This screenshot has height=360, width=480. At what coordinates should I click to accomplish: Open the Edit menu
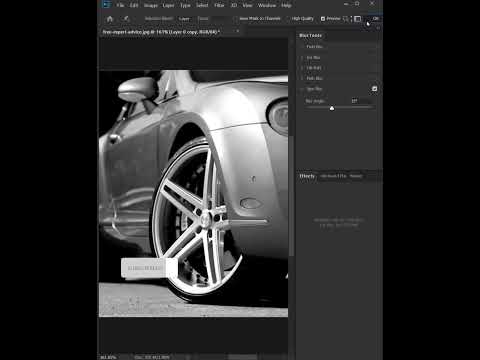(x=134, y=5)
